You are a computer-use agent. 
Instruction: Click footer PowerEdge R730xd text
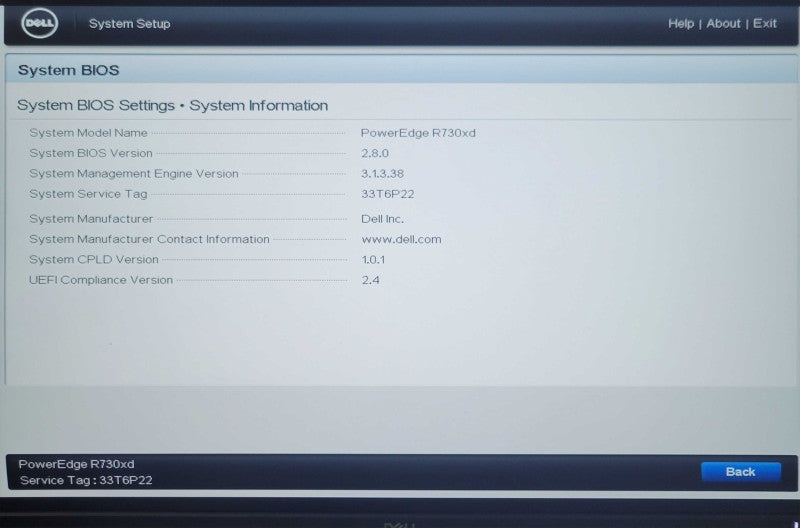point(76,464)
